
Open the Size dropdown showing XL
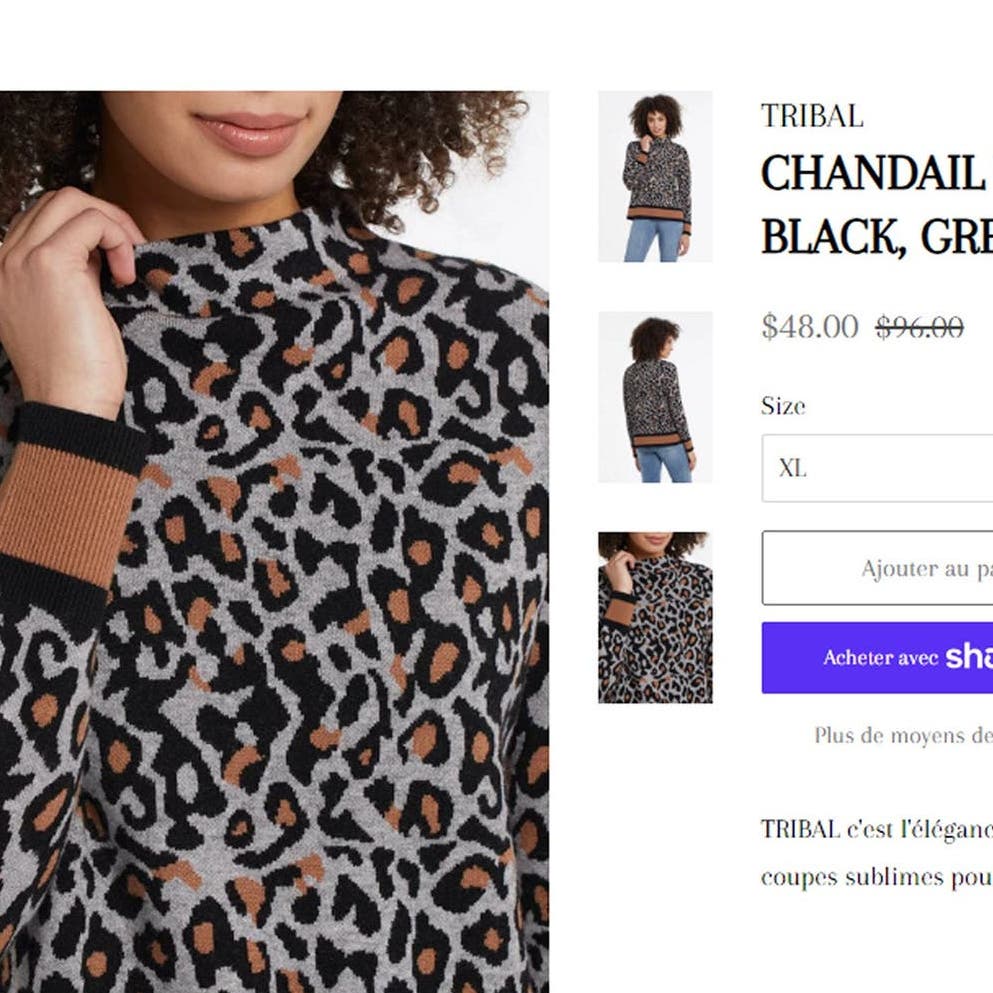877,468
